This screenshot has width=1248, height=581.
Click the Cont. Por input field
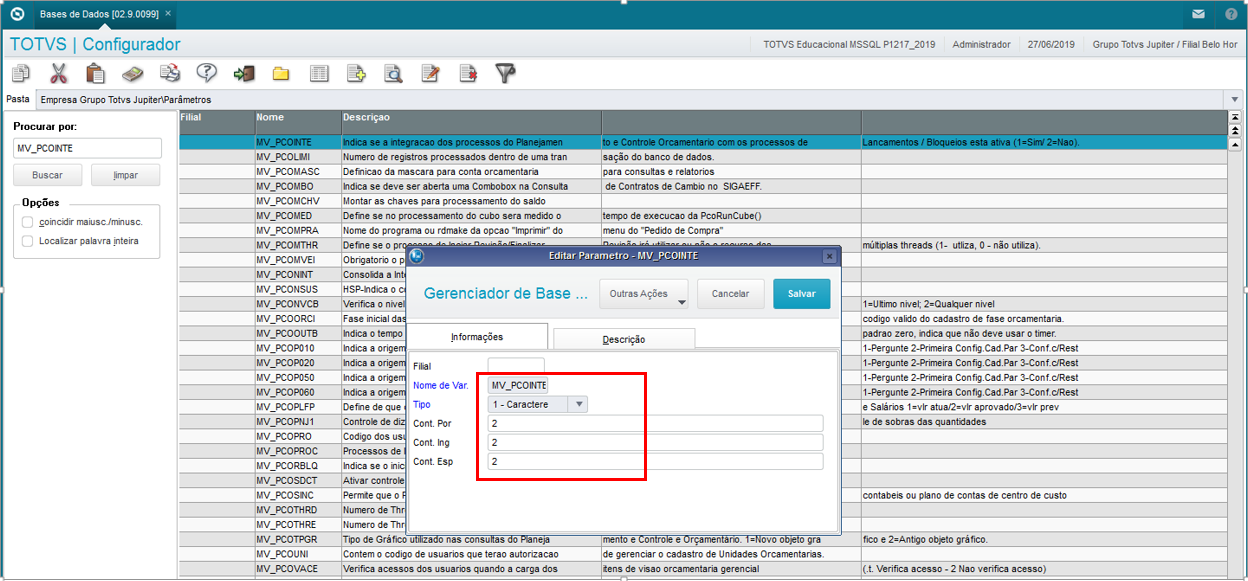click(655, 423)
